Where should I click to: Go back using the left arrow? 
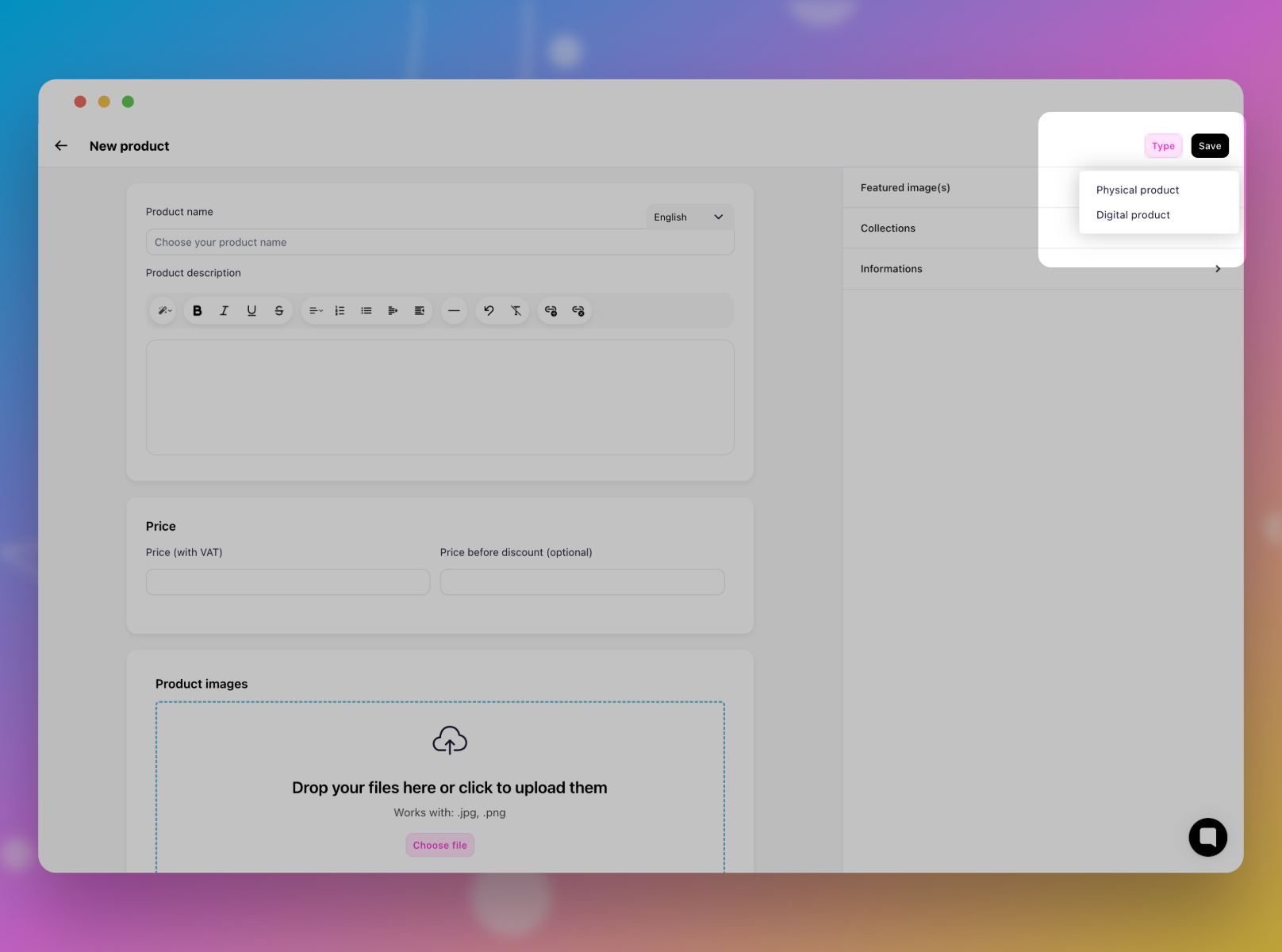pos(61,146)
